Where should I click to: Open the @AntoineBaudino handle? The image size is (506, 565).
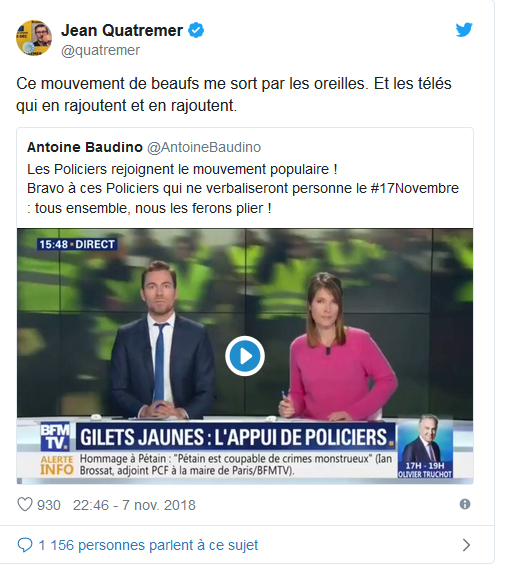point(204,147)
